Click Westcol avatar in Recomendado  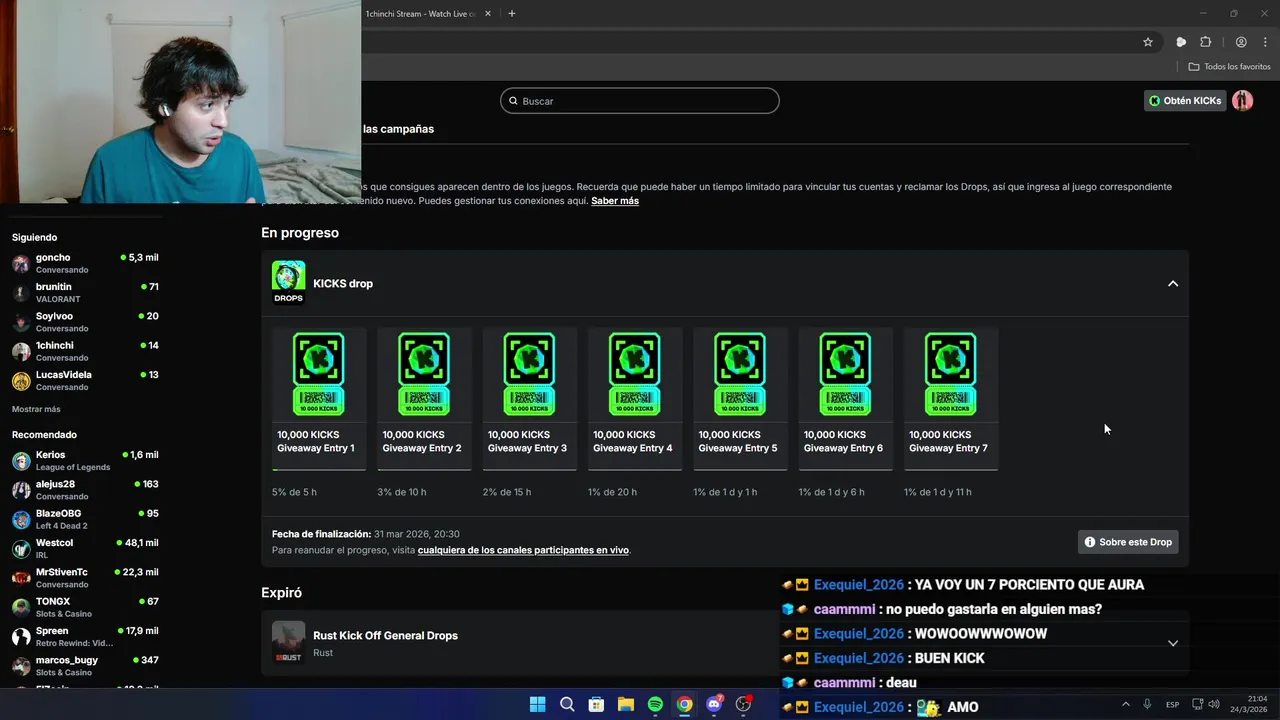tap(21, 549)
